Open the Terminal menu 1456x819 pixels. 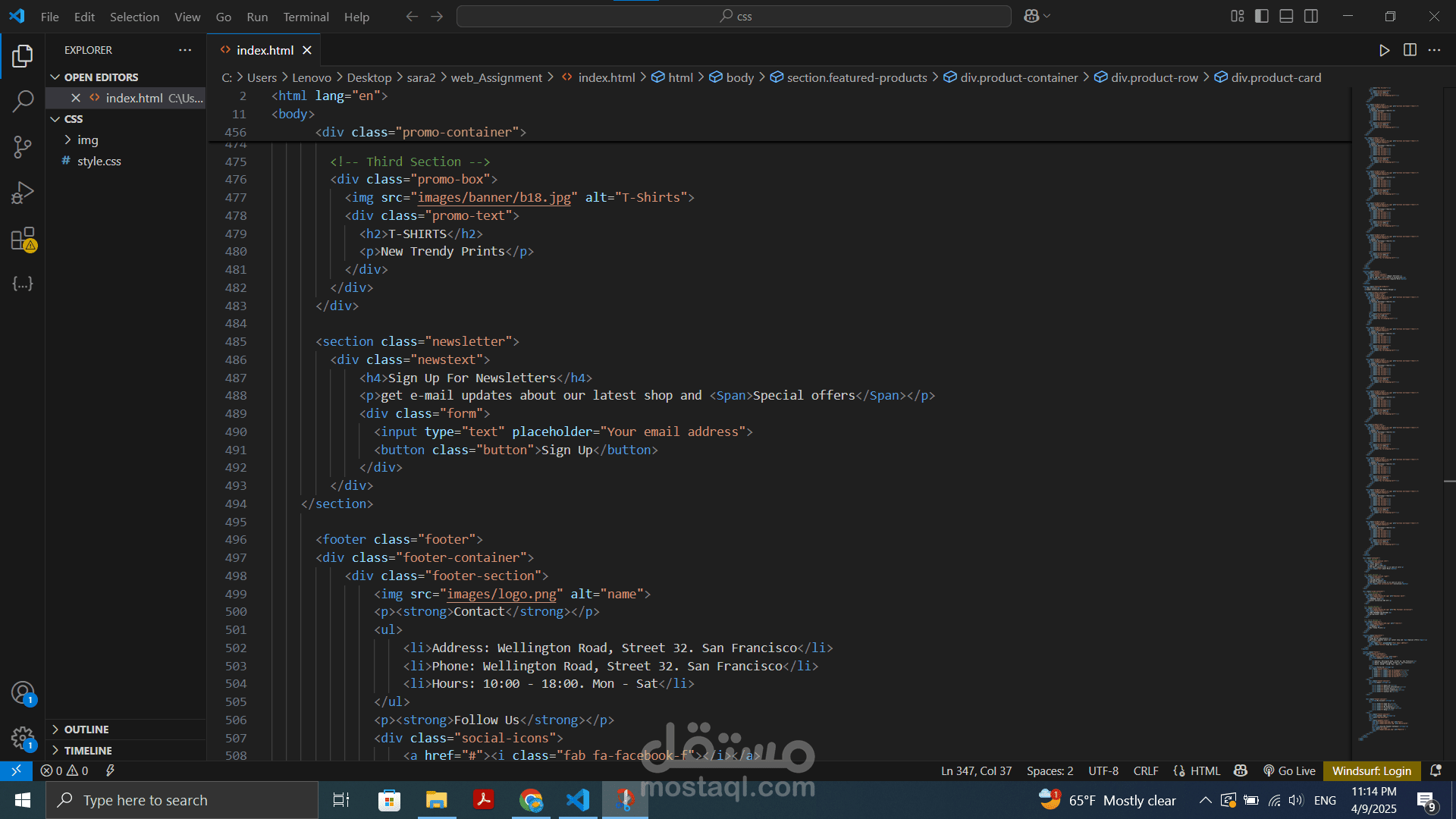pyautogui.click(x=306, y=17)
